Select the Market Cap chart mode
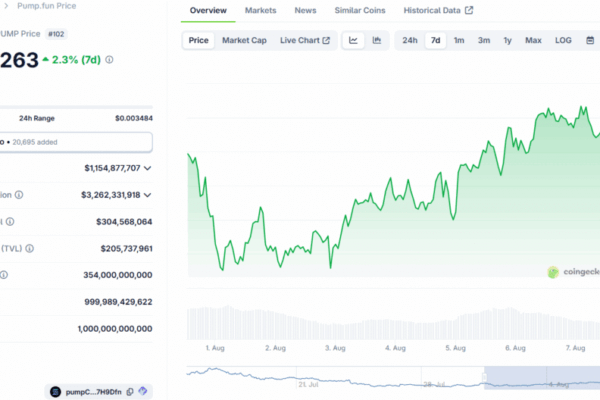The width and height of the screenshot is (600, 400). tap(244, 40)
